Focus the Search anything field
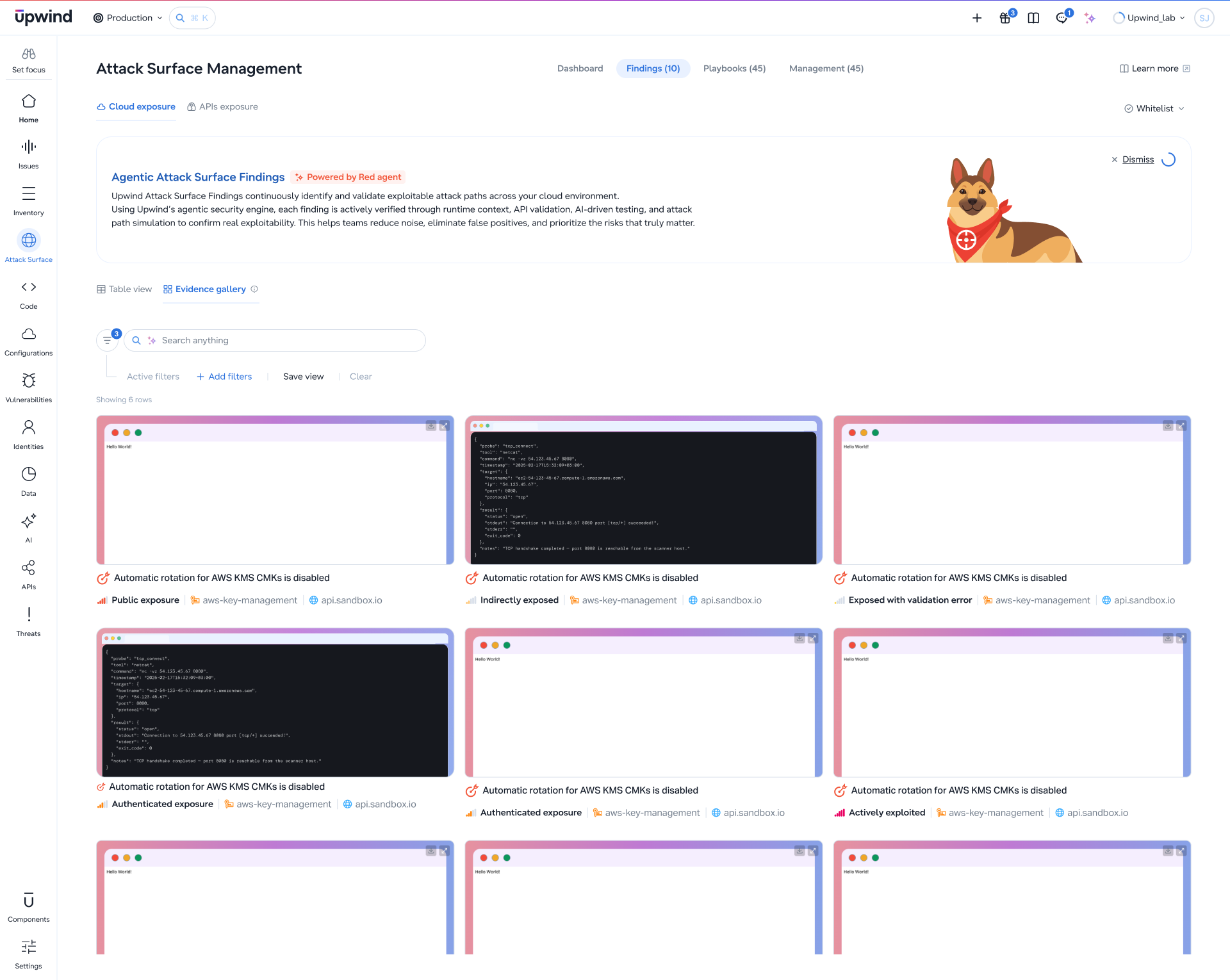1230x980 pixels. (x=275, y=340)
